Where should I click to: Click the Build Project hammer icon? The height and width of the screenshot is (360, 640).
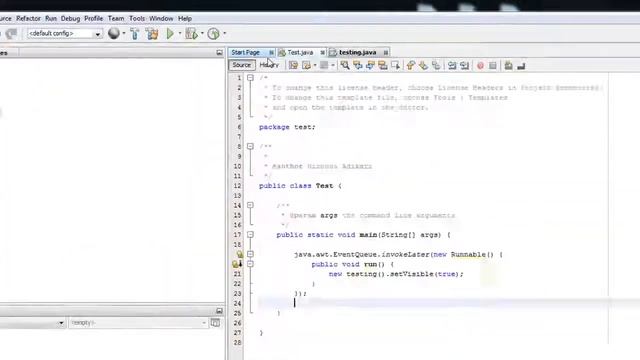point(134,33)
